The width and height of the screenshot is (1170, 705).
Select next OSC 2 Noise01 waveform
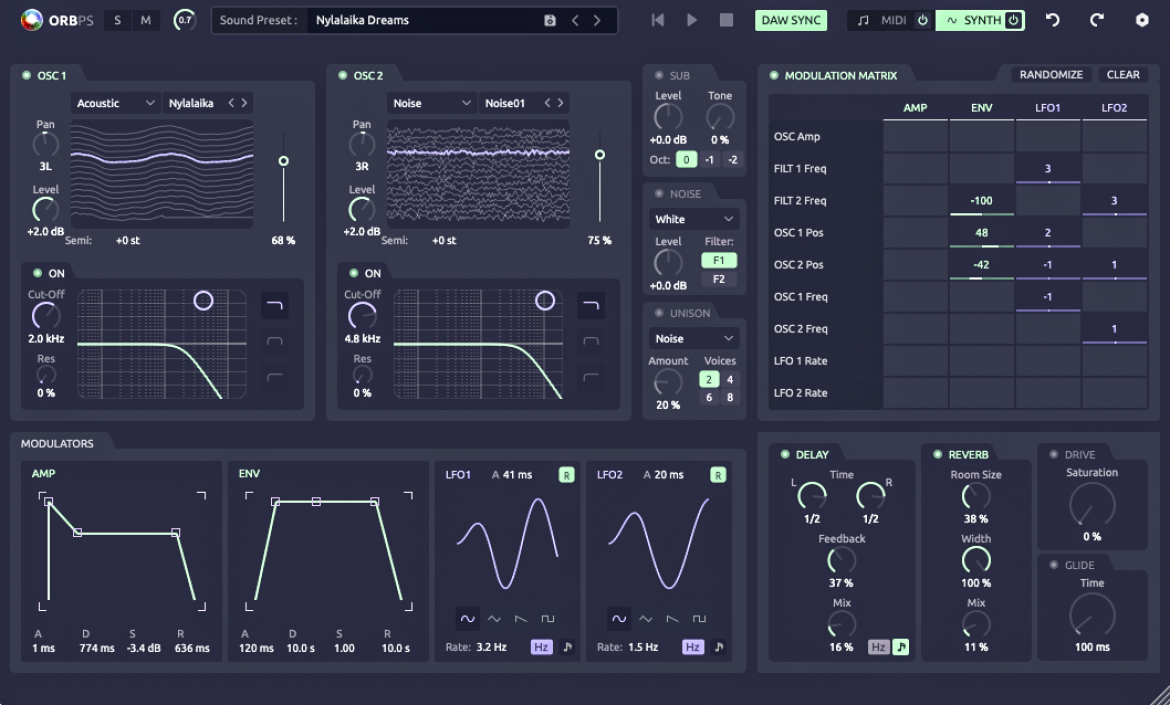tap(560, 103)
